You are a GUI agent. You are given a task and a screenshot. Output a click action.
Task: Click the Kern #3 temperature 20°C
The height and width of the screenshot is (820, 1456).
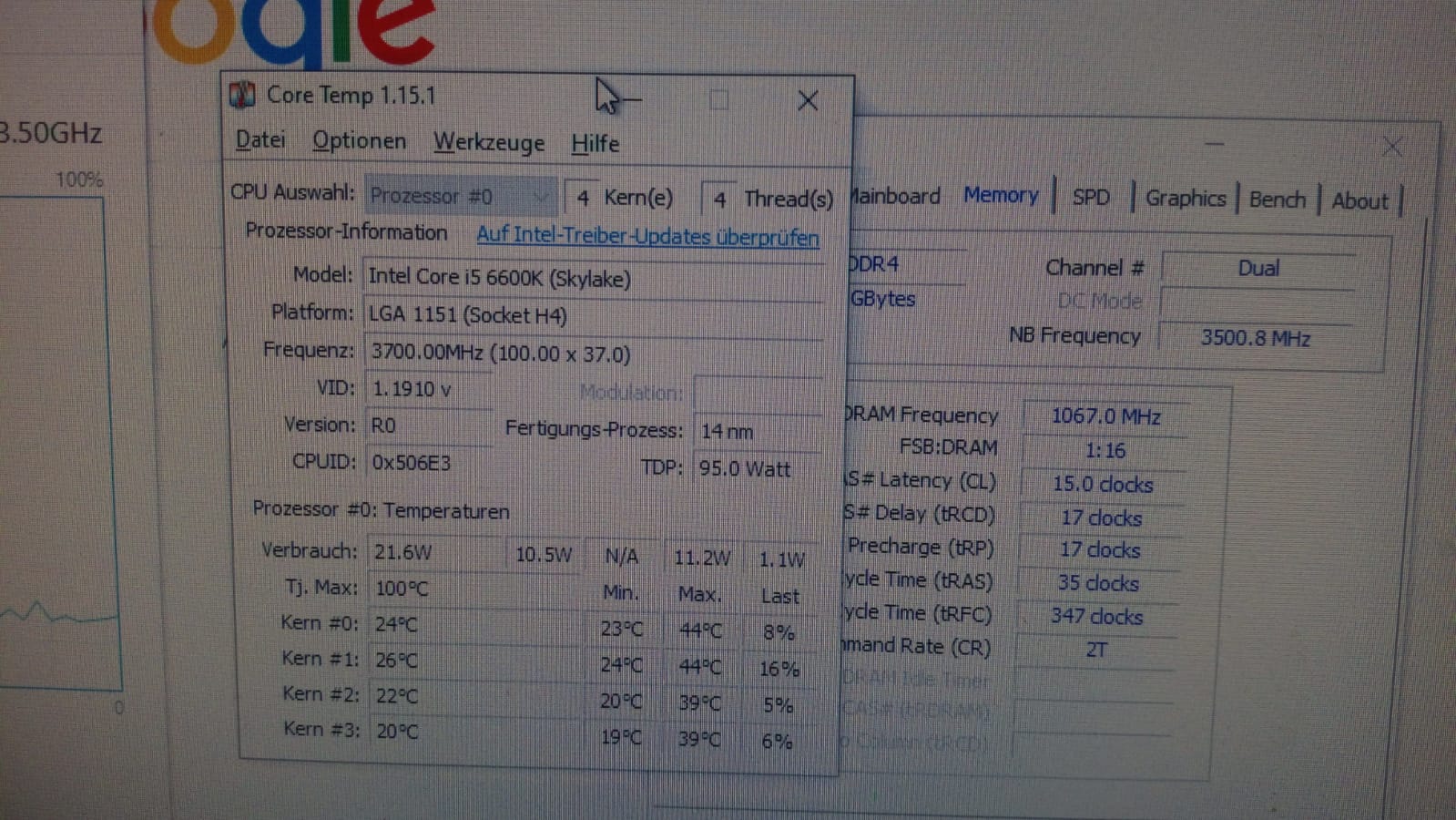click(x=473, y=732)
